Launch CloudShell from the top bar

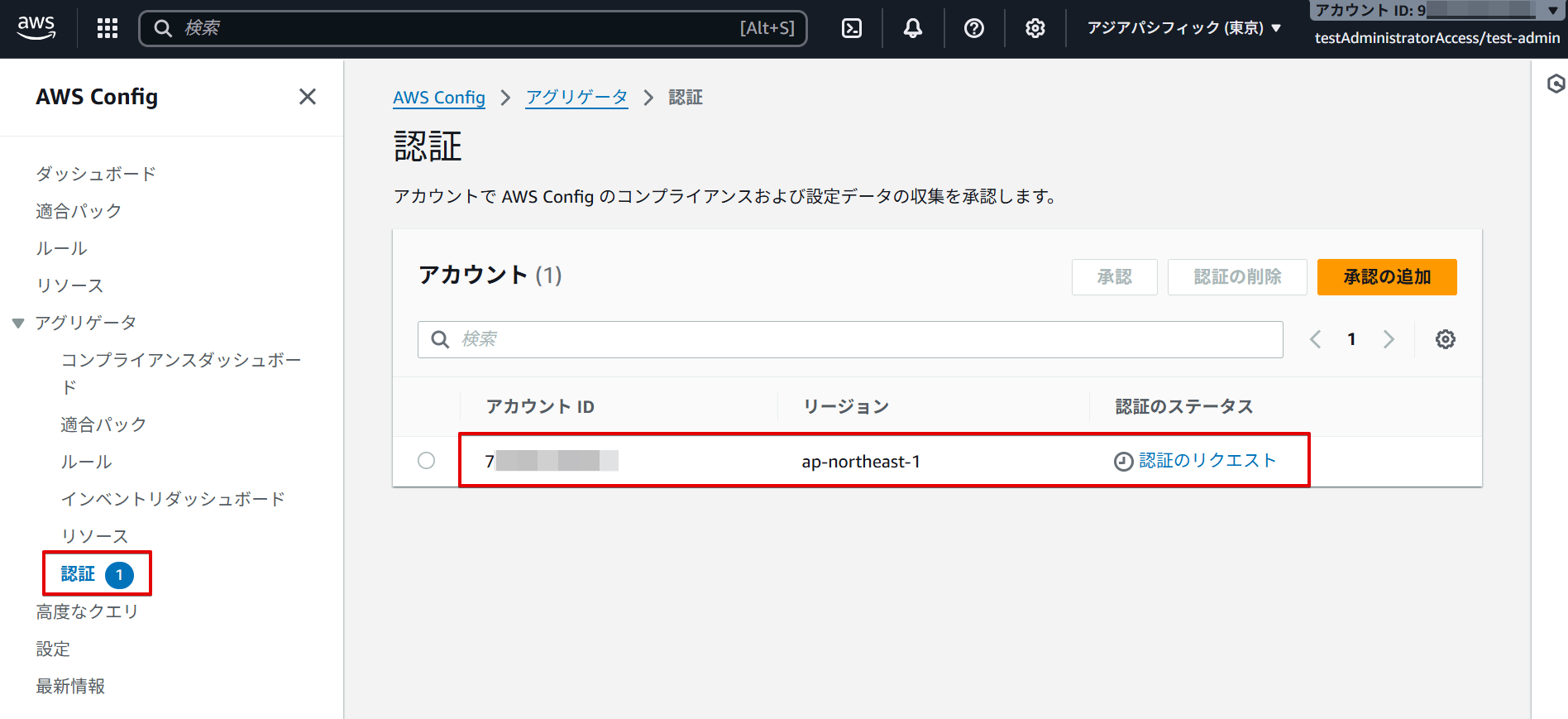pos(851,28)
